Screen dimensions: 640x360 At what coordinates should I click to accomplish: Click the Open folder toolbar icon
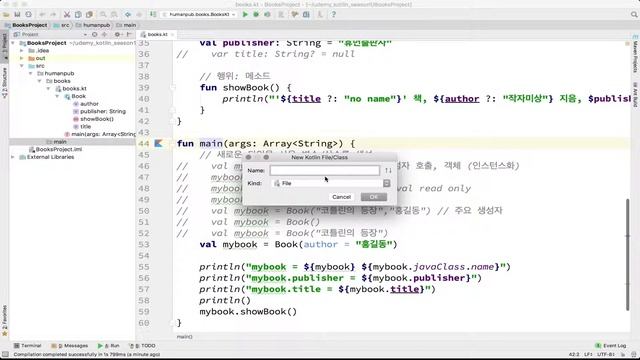[x=6, y=14]
